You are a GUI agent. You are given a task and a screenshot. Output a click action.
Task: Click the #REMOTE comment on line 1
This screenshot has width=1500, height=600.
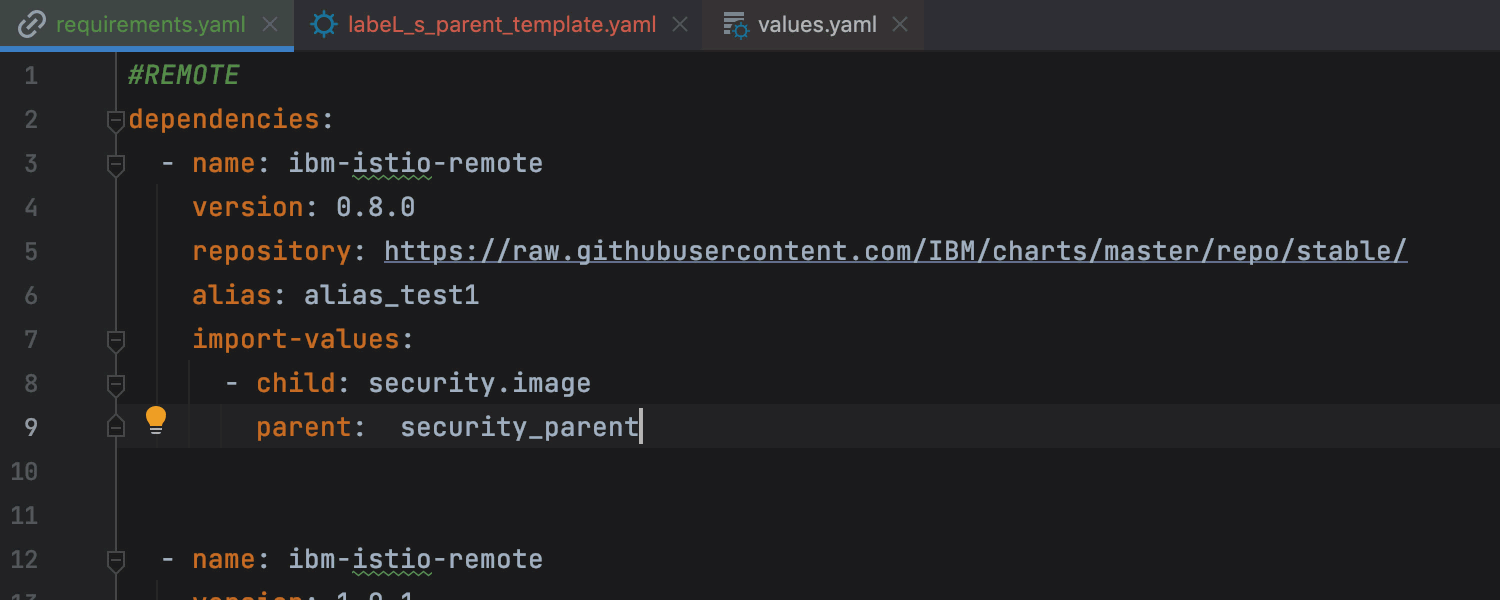(x=184, y=76)
